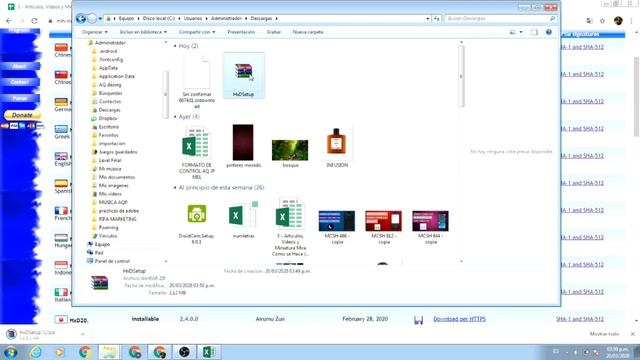The image size is (640, 360).
Task: Select the DroidCam.Setup installer file
Action: coord(197,223)
